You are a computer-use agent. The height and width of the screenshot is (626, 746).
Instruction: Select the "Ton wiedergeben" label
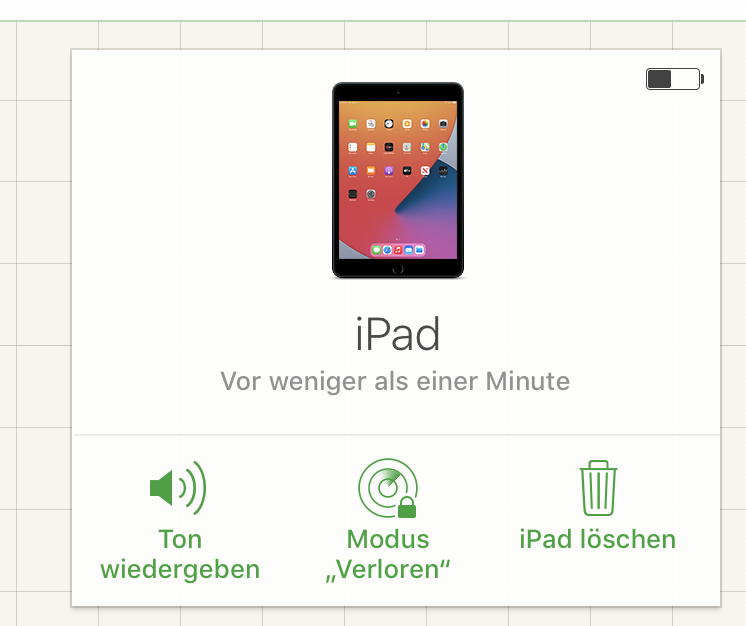[x=180, y=554]
